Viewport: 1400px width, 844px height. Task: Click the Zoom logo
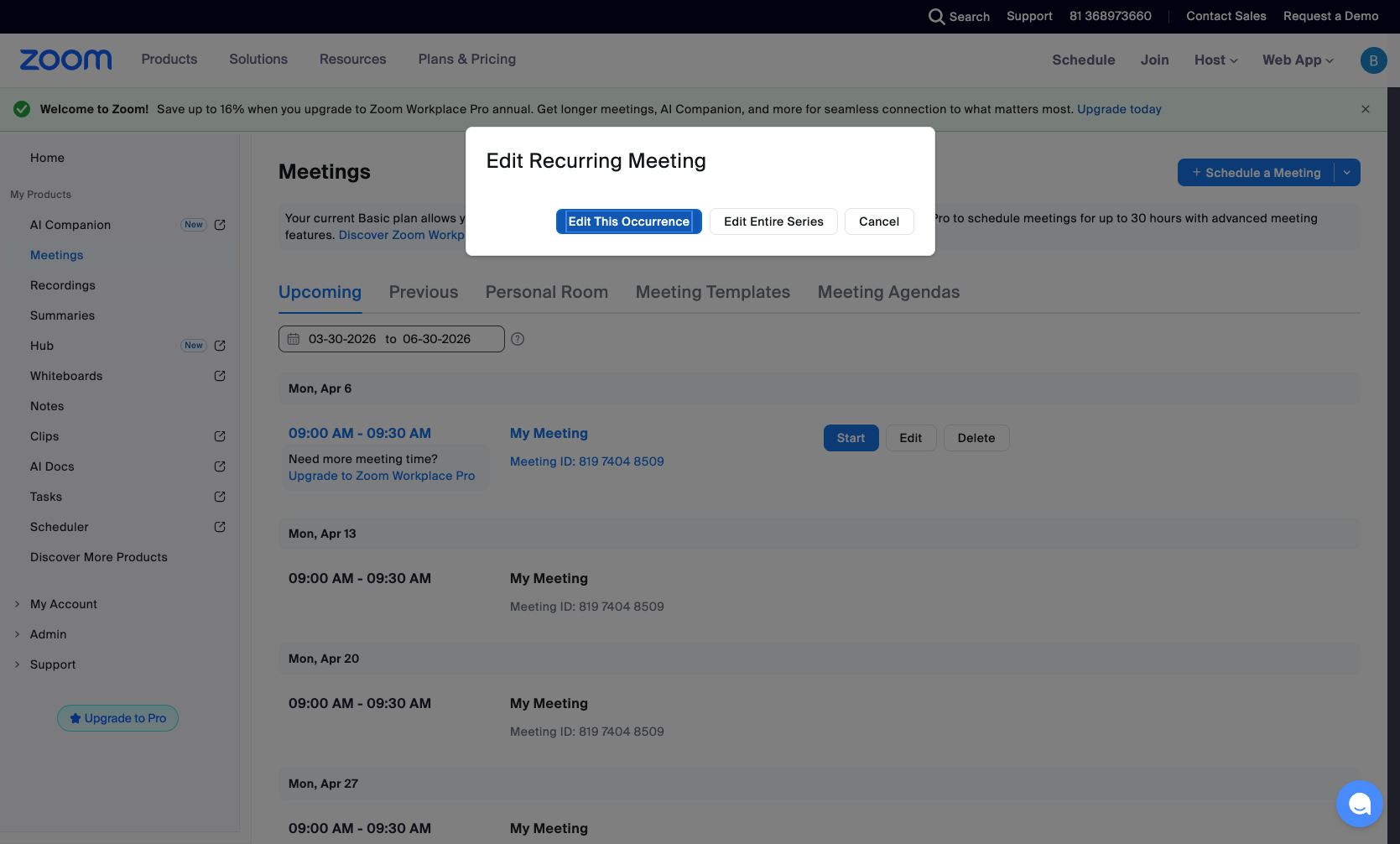point(65,60)
